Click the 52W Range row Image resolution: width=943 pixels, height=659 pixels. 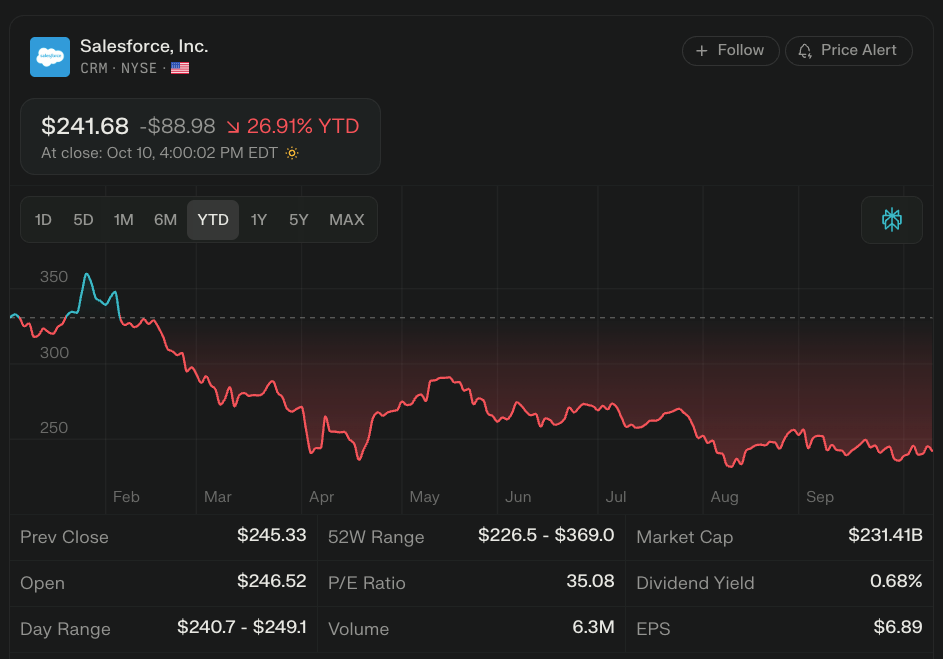point(470,537)
